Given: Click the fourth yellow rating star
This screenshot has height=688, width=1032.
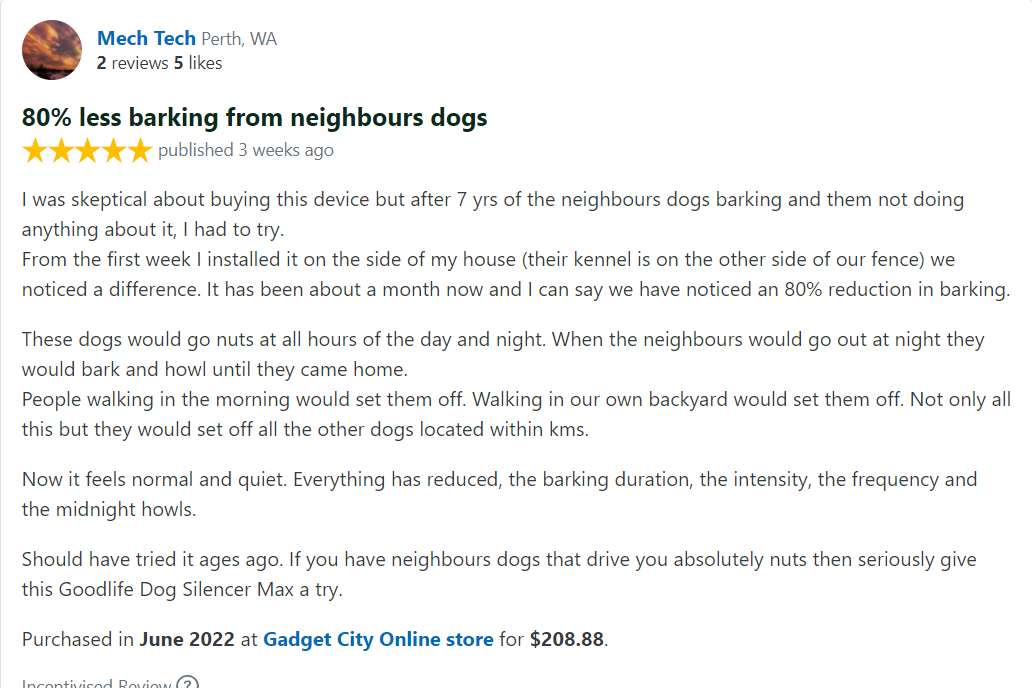Looking at the screenshot, I should [x=113, y=151].
